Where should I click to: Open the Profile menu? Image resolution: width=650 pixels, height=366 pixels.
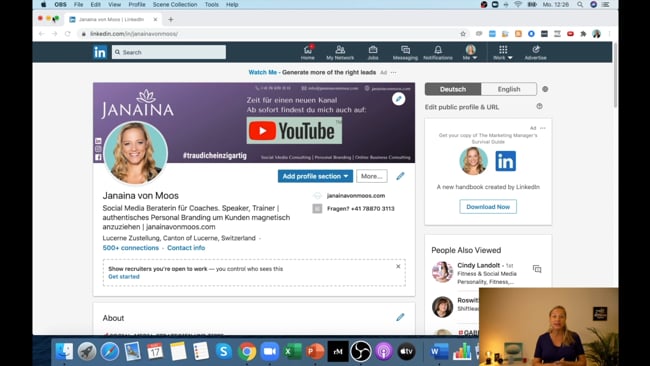(x=137, y=5)
